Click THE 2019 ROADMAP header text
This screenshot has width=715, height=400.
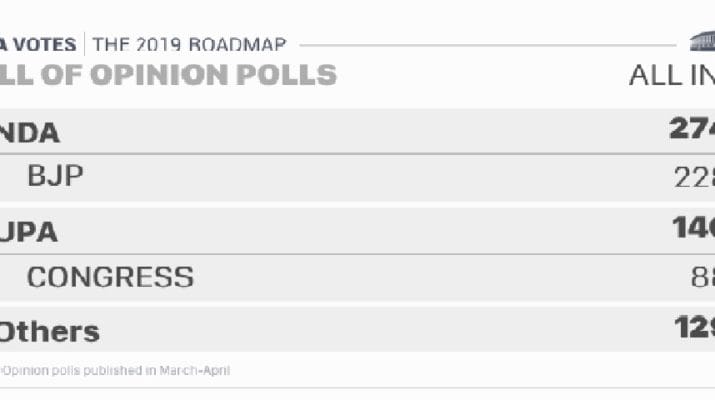pos(189,45)
